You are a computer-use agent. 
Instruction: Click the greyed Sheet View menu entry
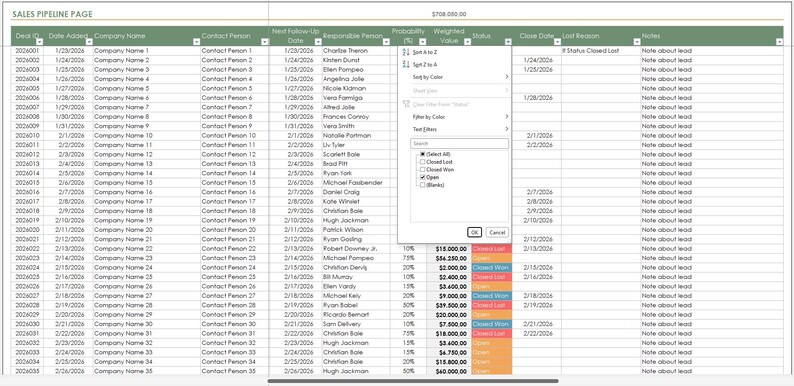coord(454,91)
